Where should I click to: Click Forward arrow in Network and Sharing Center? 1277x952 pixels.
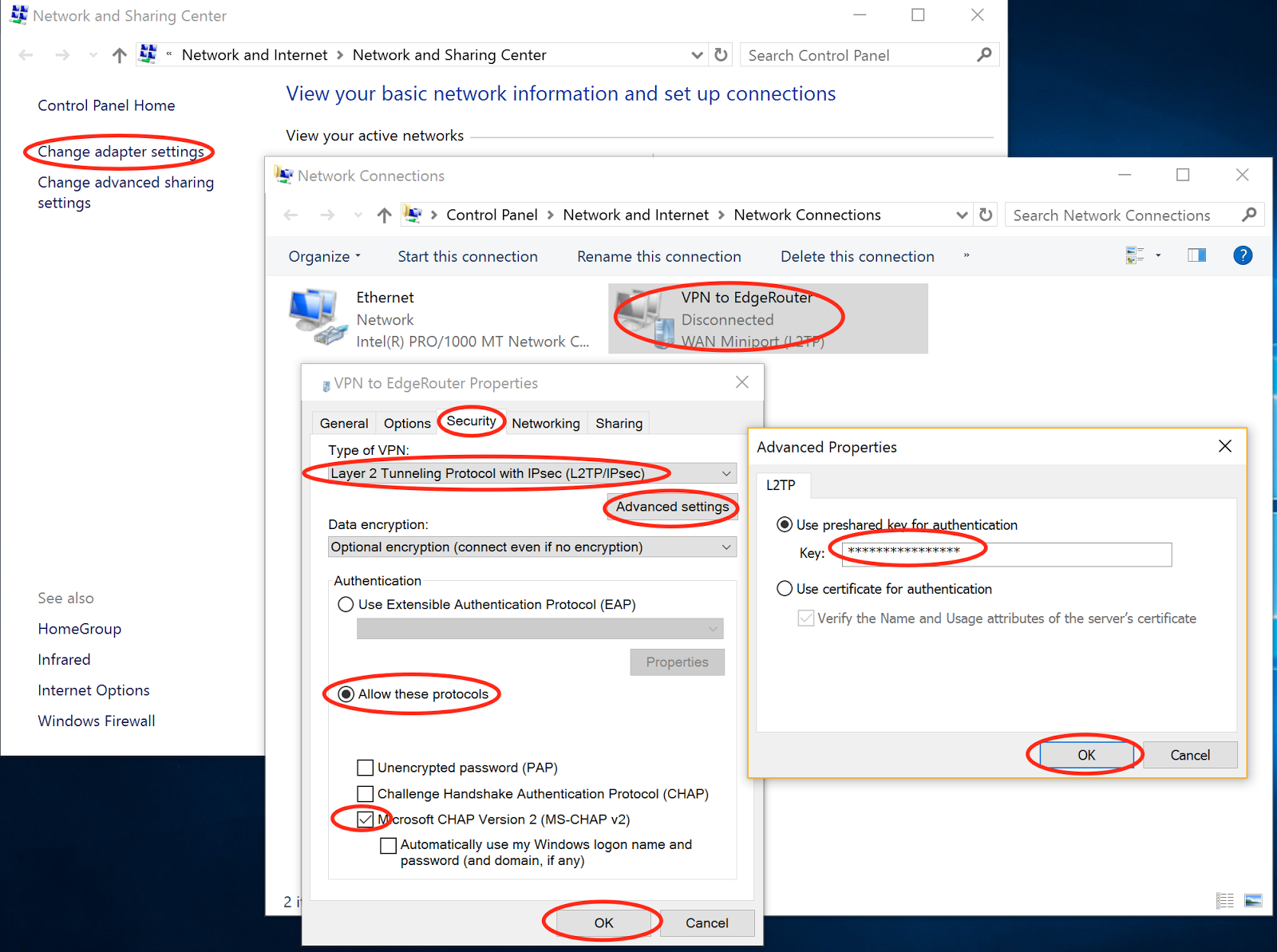62,55
